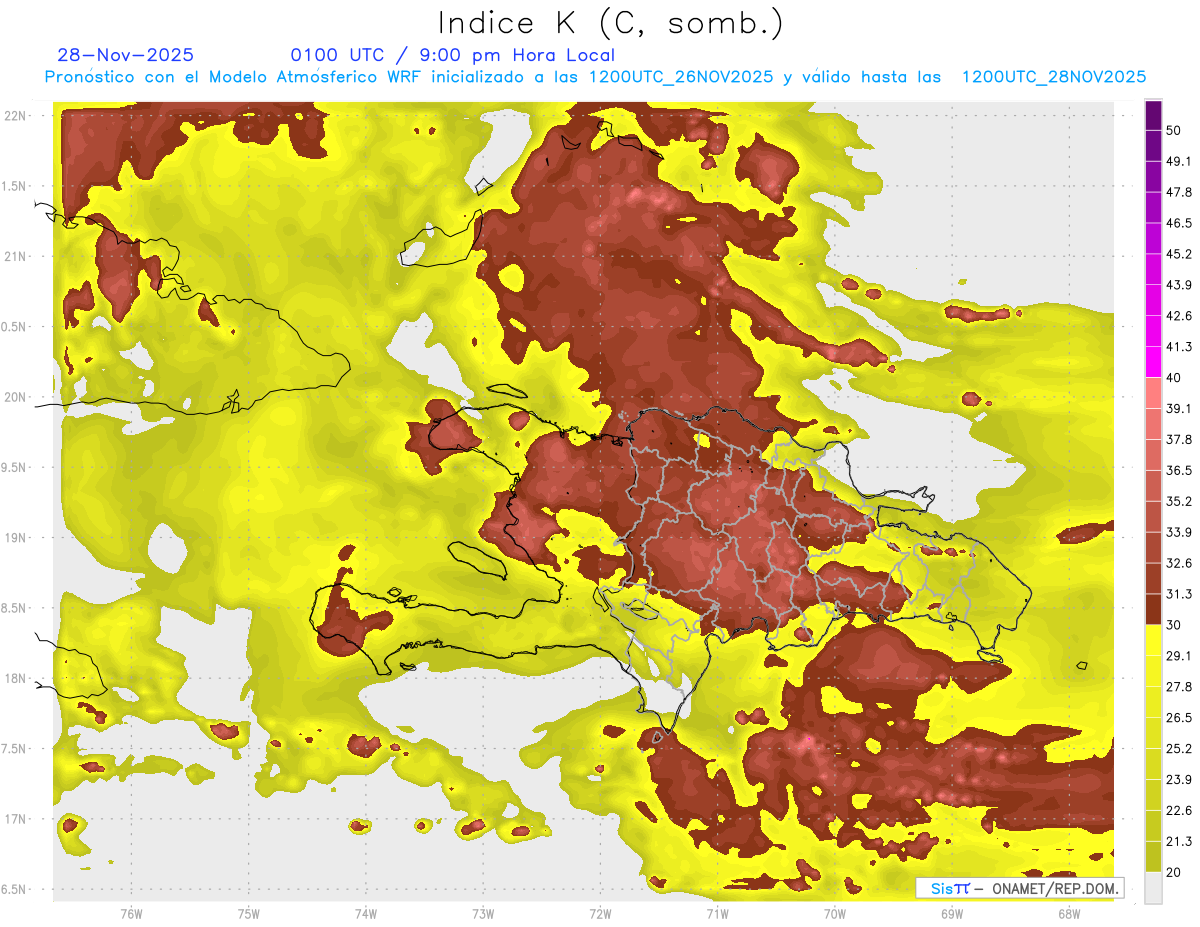Click the '21.3' color scale value
Image resolution: width=1200 pixels, height=927 pixels.
click(1179, 841)
